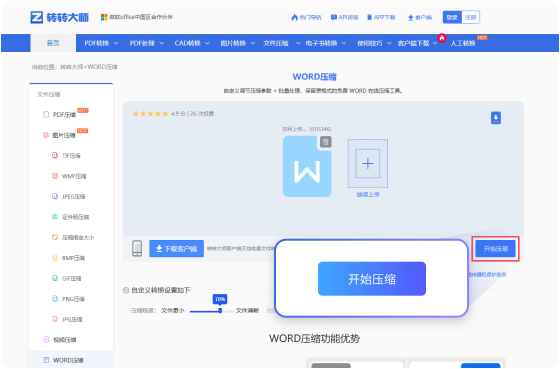Open 热门导航 with the flame icon
560x369 pixels.
[x=306, y=17]
